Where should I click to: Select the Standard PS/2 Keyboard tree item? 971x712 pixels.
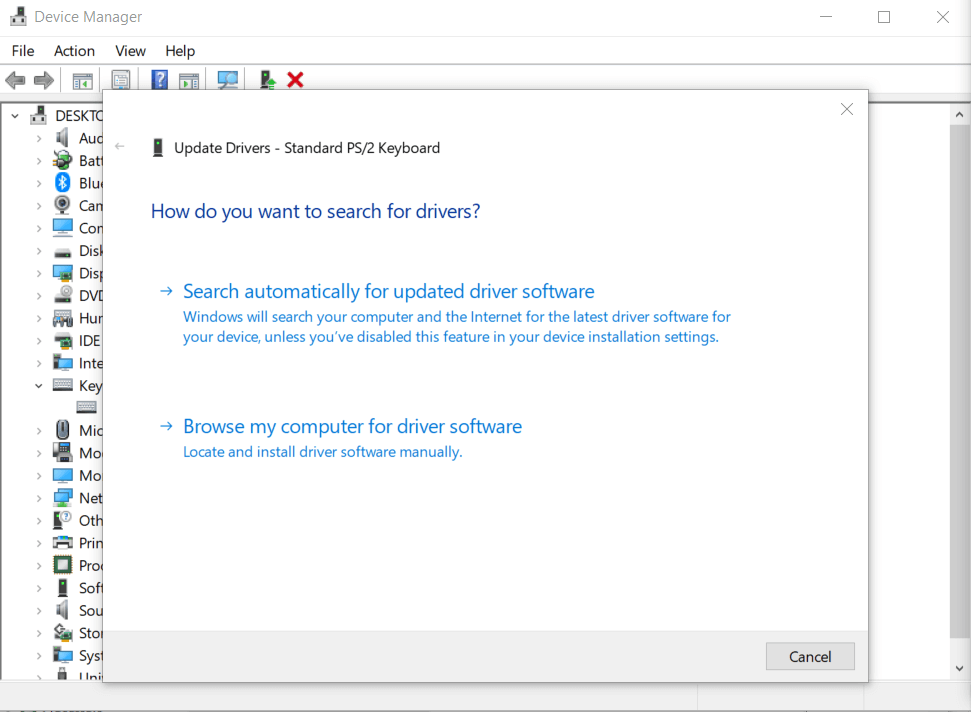click(86, 406)
